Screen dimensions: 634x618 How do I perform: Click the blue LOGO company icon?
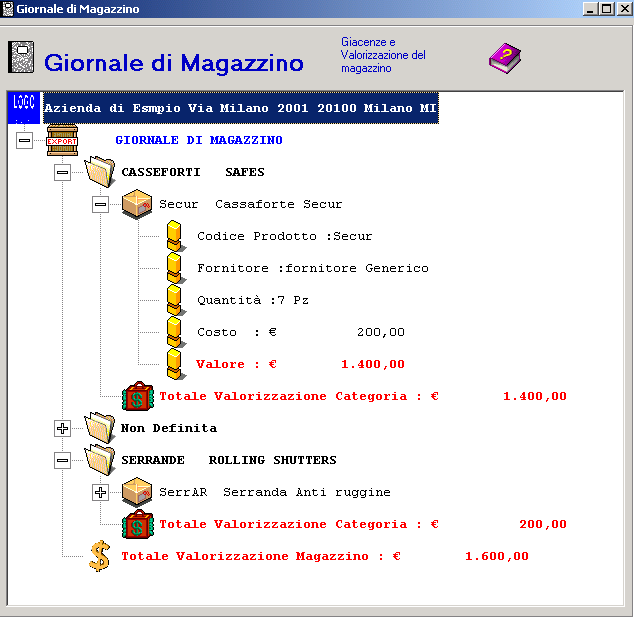24,108
